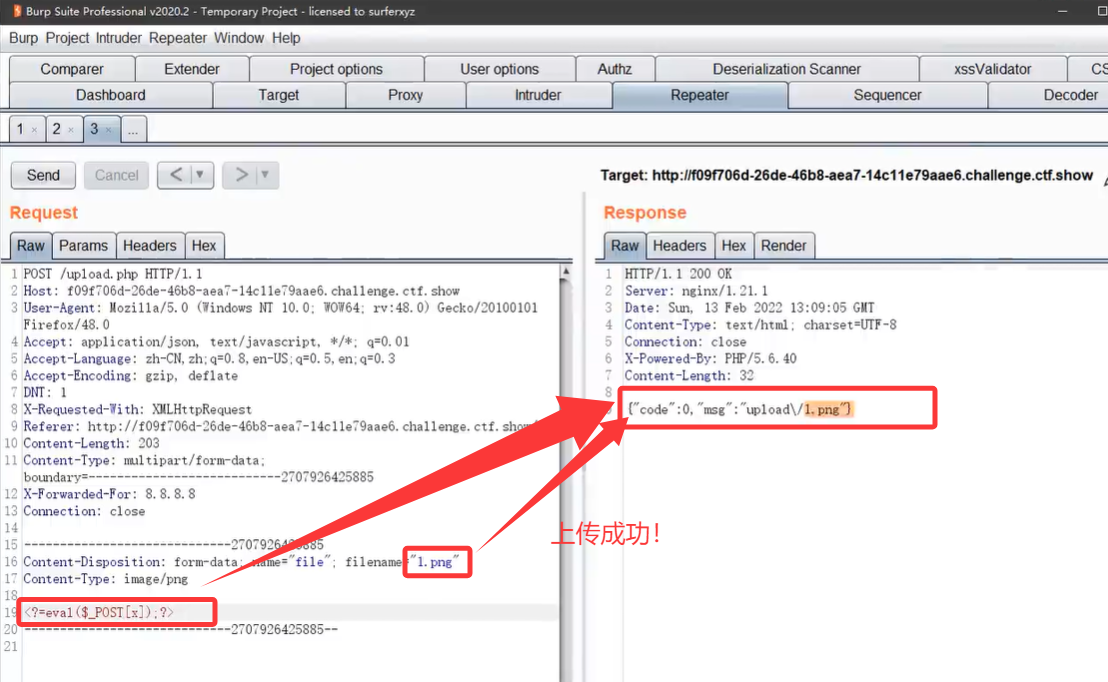Open the Response Render tab

[784, 246]
